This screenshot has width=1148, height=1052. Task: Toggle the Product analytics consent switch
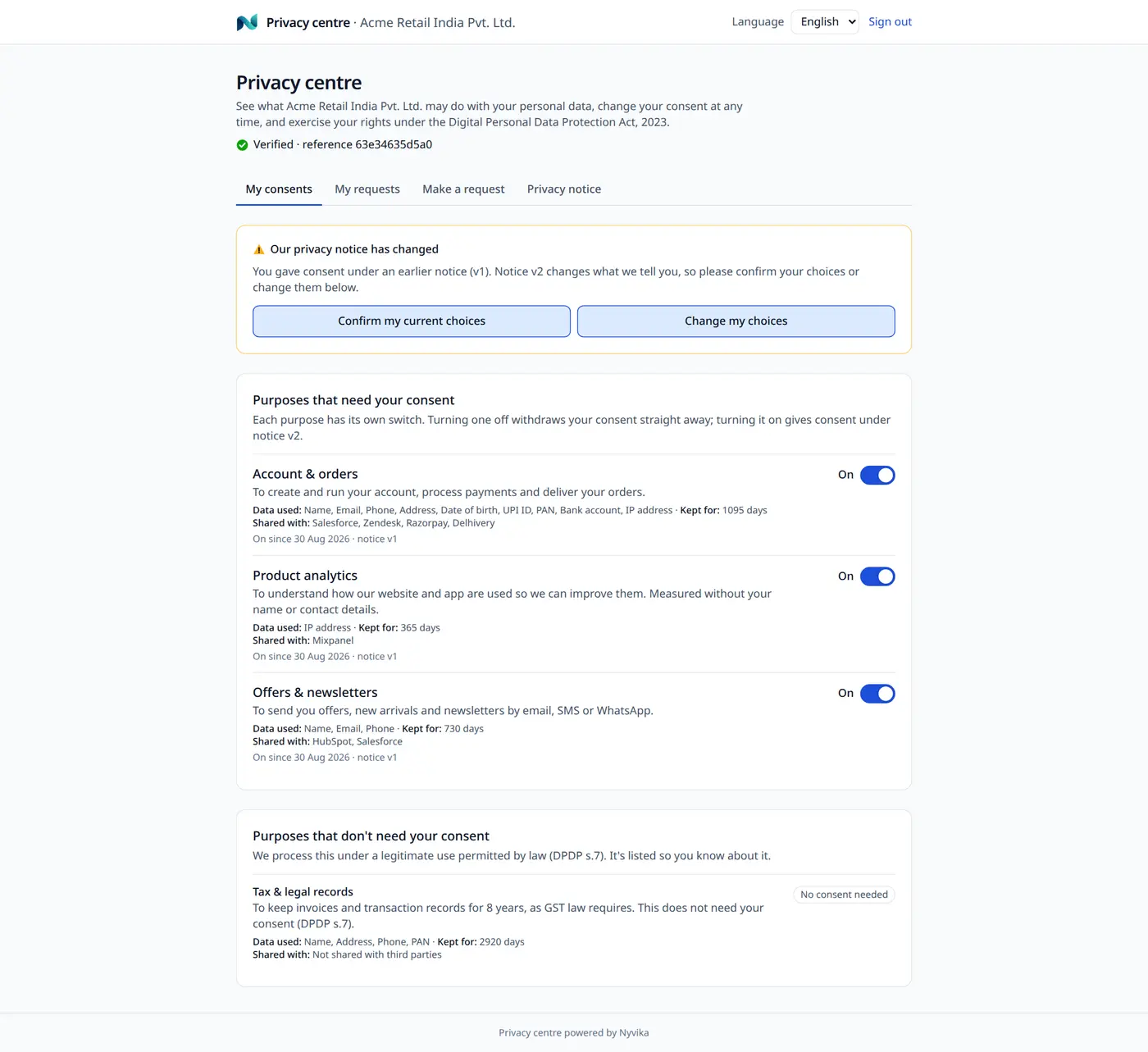point(877,576)
